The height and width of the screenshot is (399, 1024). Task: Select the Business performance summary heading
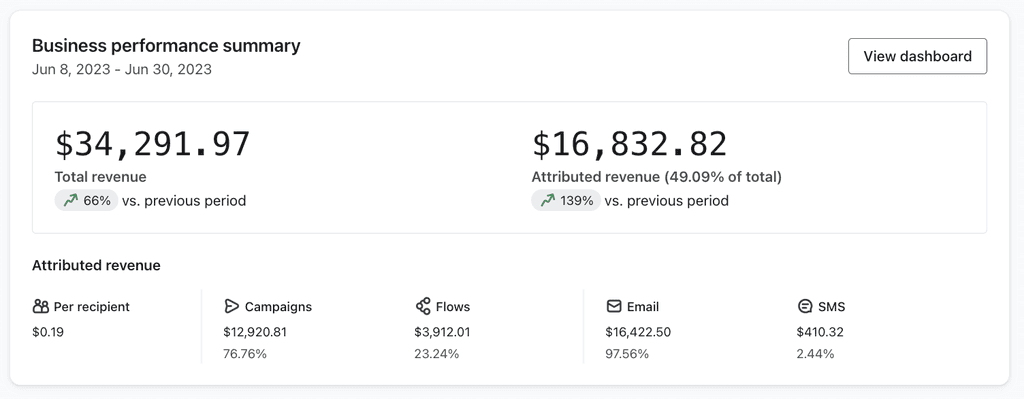click(x=166, y=46)
